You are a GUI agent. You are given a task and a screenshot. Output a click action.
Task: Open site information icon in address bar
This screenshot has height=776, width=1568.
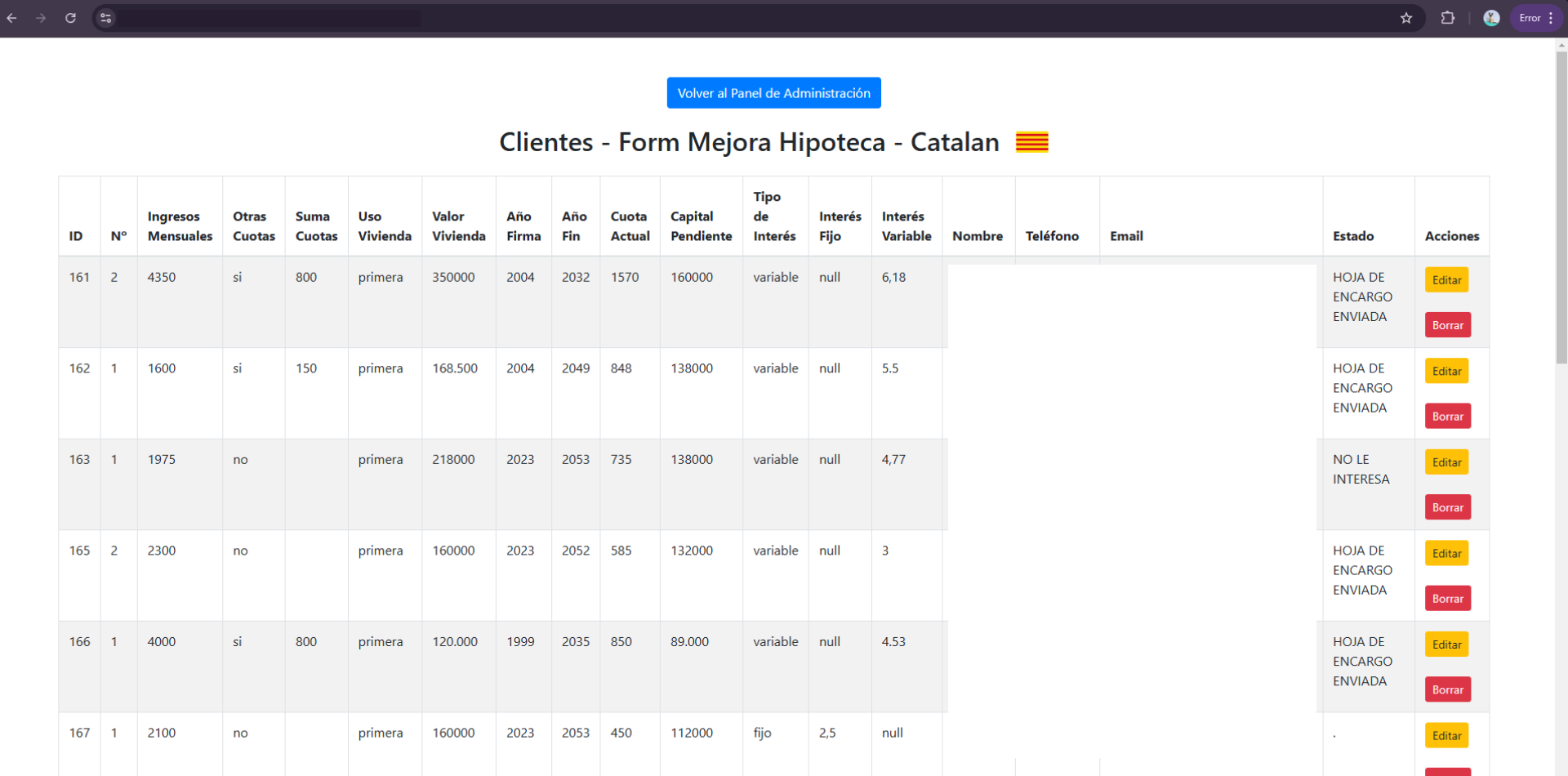(105, 18)
